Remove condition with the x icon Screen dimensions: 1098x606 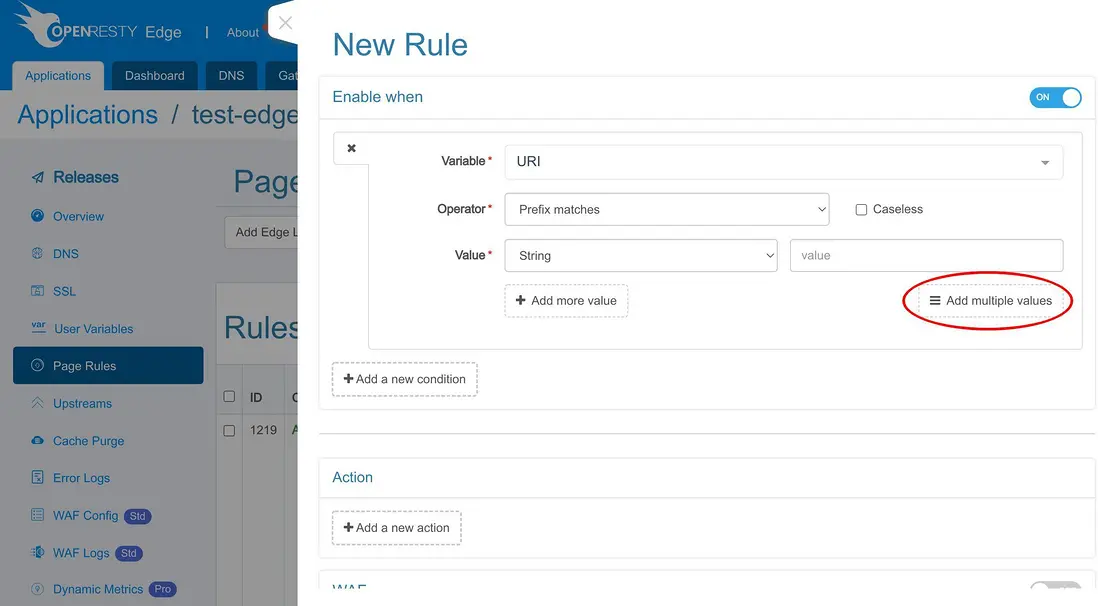coord(352,148)
